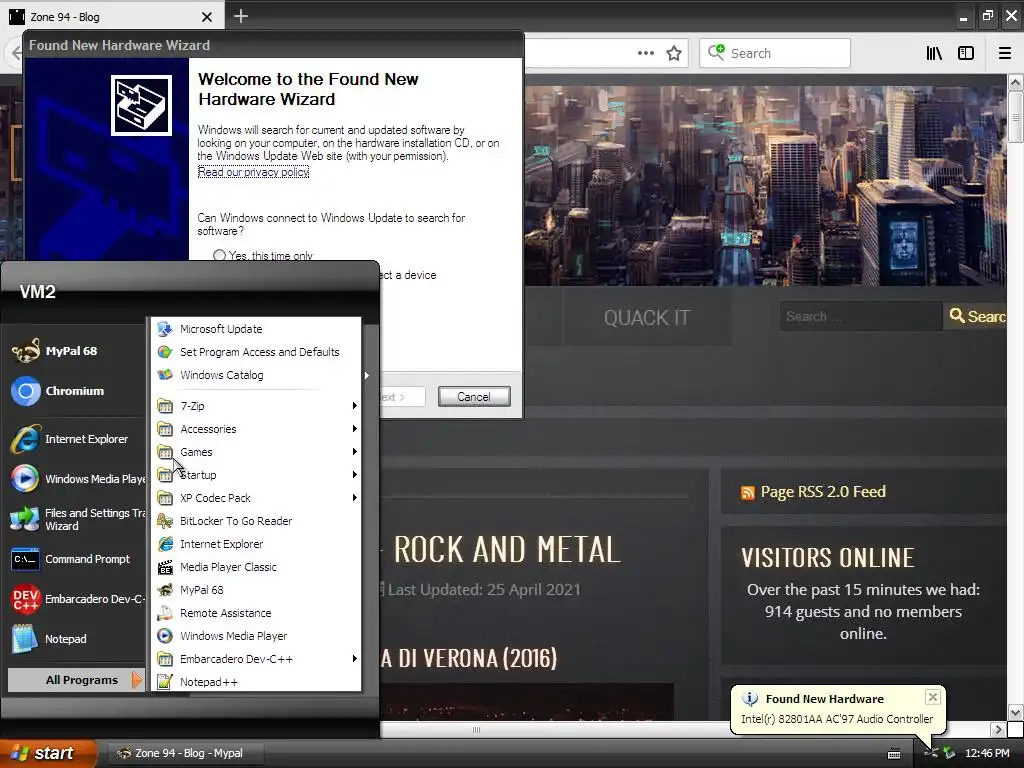Bookmark this page with the star icon
1024x768 pixels.
click(x=674, y=53)
